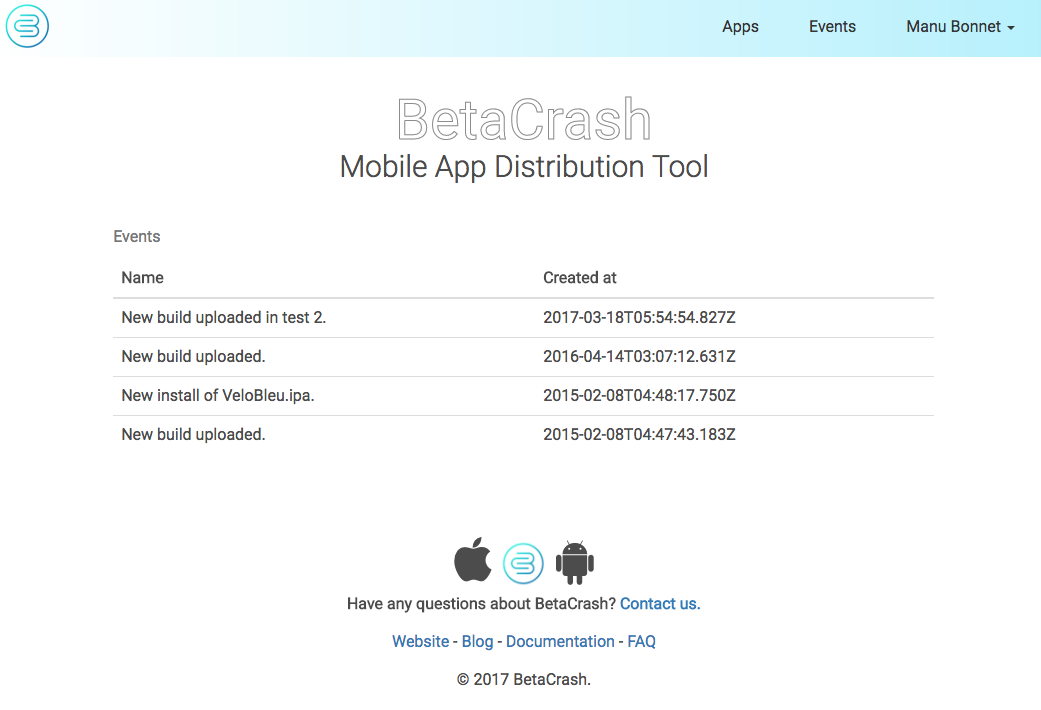Open the Documentation footer link
1041x710 pixels.
(560, 642)
